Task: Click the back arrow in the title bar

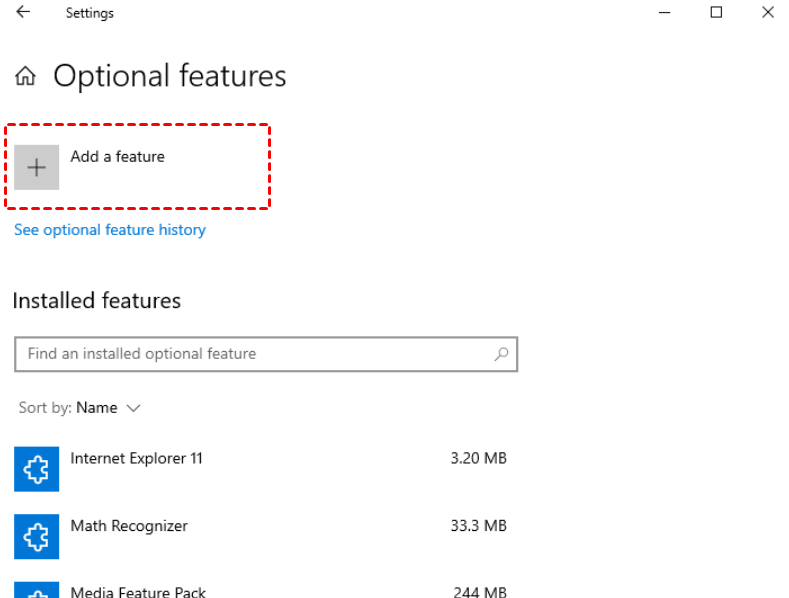Action: click(x=23, y=12)
